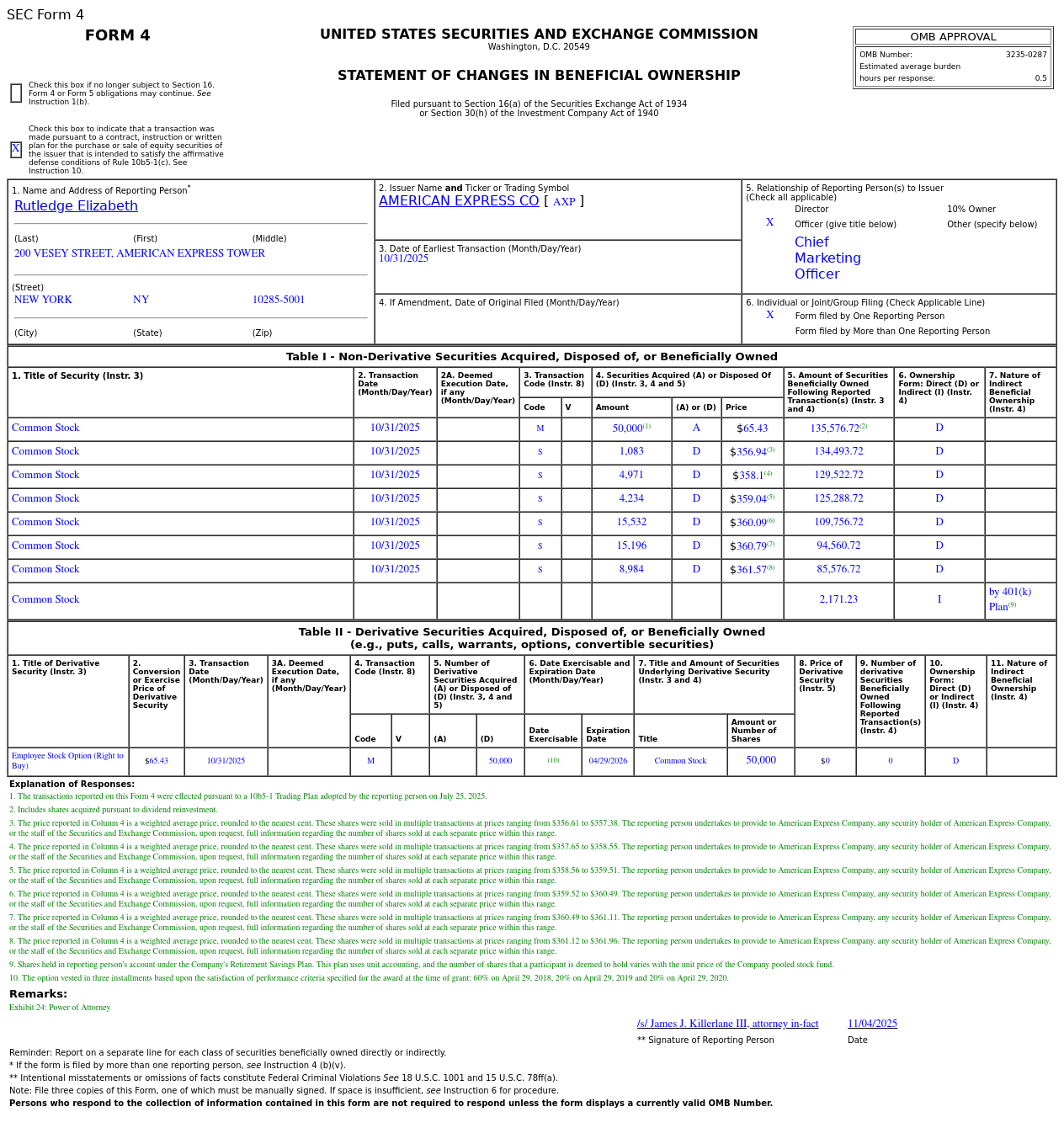Viewport: 1064px width, 1128px height.
Task: Click the 'by 401(k) Plan' ownership note
Action: 1009,599
